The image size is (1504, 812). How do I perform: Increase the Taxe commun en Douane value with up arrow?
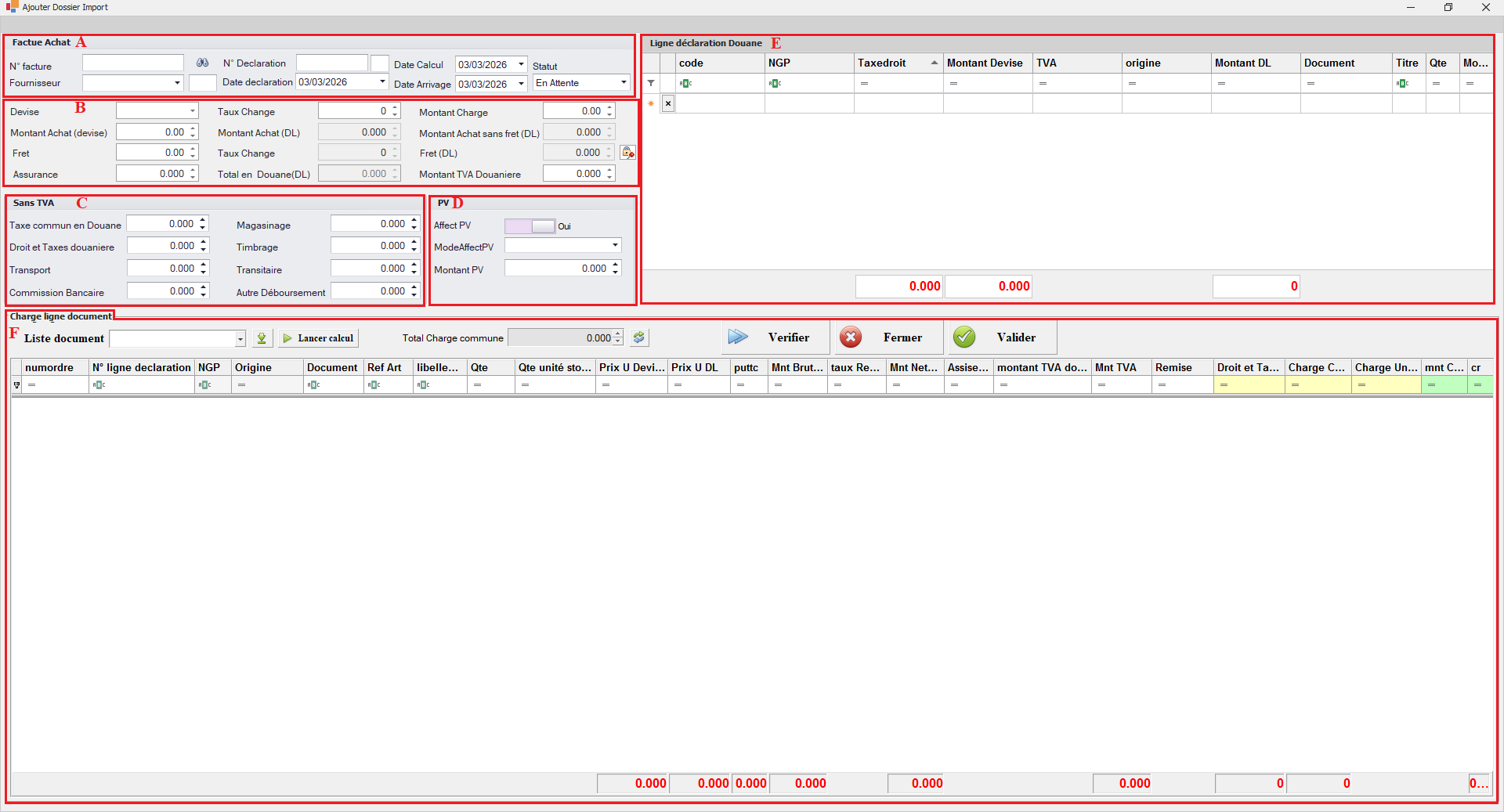[203, 220]
